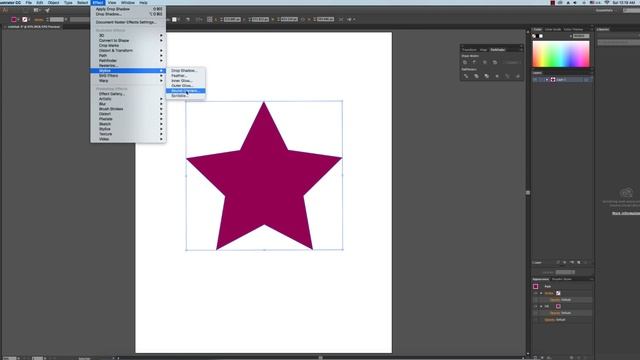Expand the 3D effects submenu
The height and width of the screenshot is (360, 640).
point(128,36)
